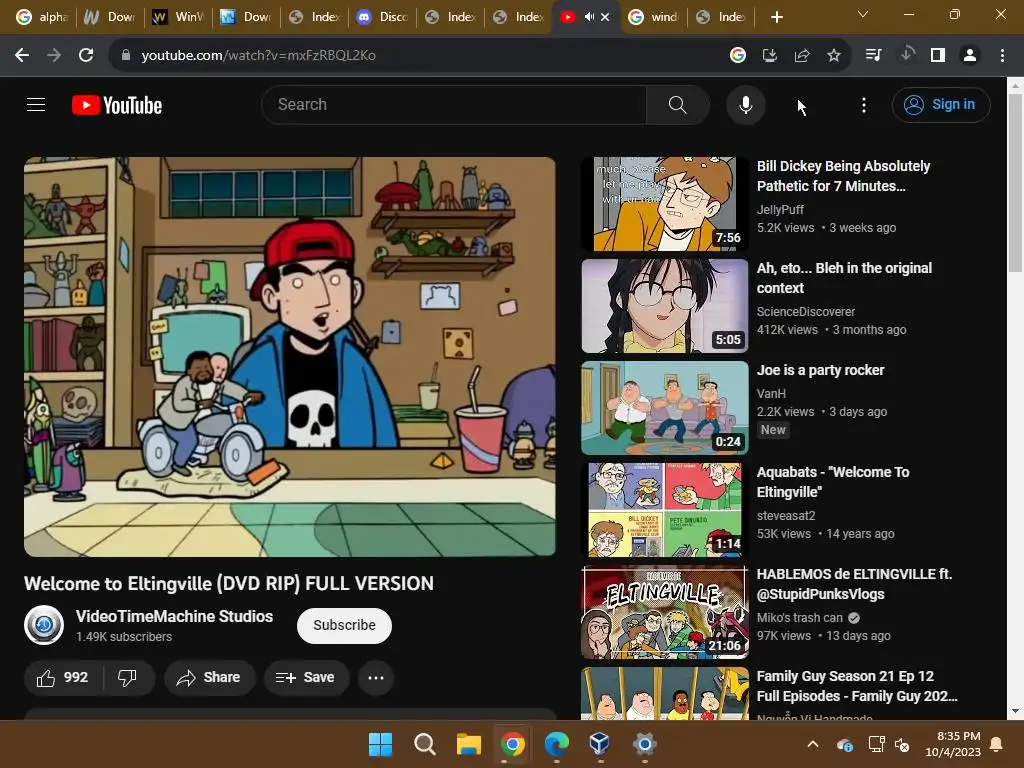Click Miko's trash can channel name
Viewport: 1024px width, 768px height.
pyautogui.click(x=800, y=617)
